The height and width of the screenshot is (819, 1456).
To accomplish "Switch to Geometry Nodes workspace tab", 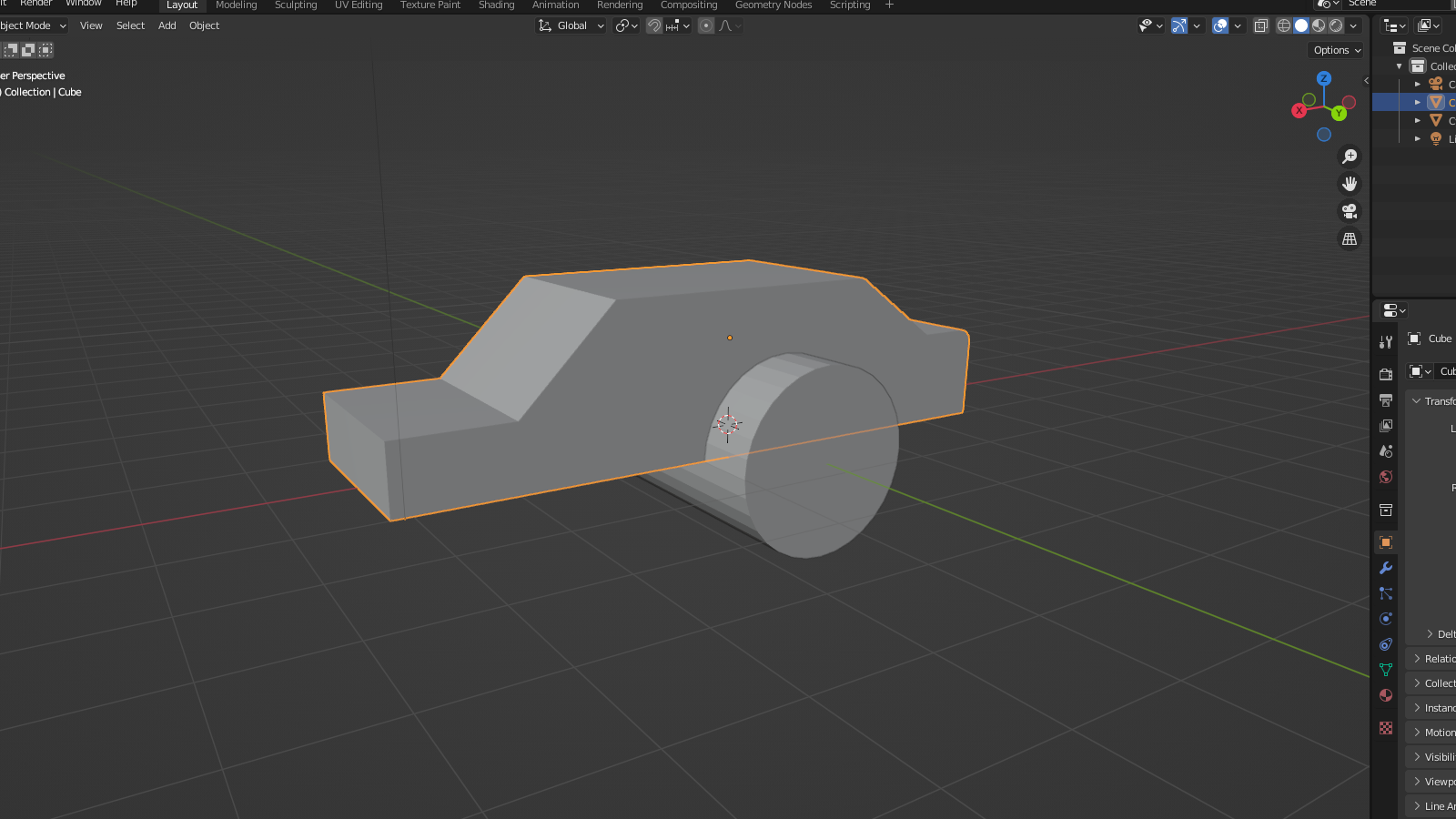I will (x=773, y=5).
